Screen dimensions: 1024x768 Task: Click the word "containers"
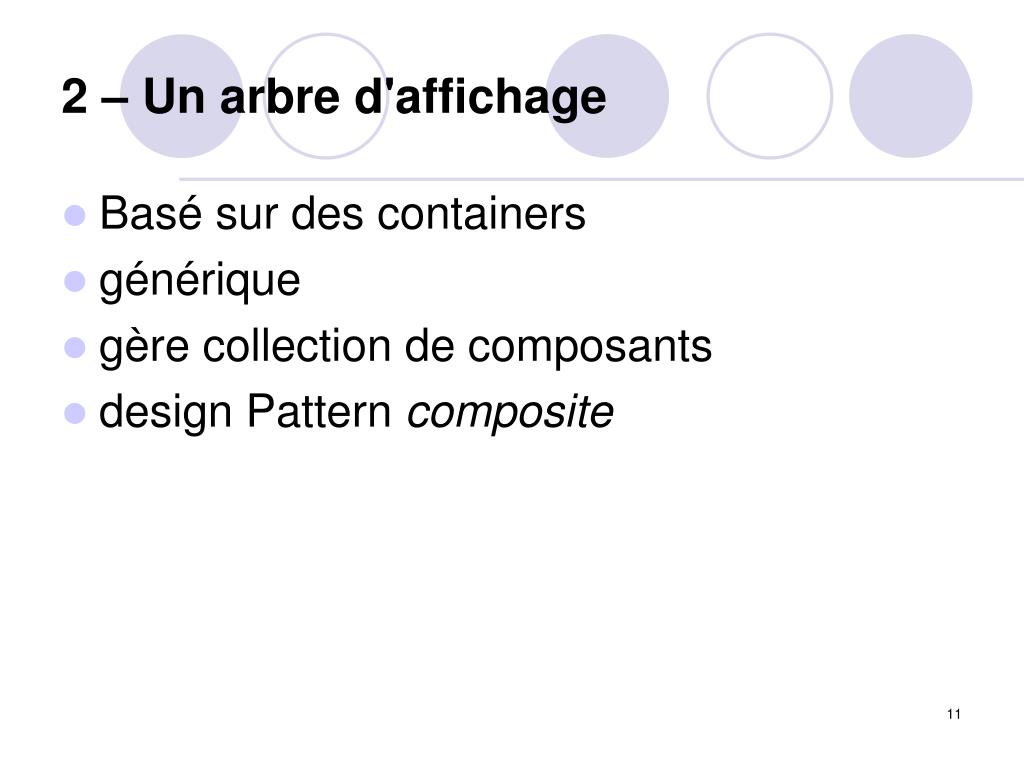(482, 214)
